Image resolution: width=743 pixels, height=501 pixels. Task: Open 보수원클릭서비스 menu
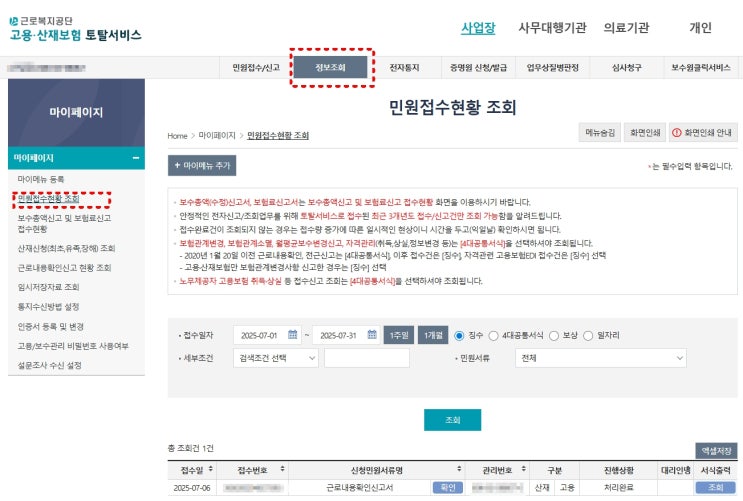[700, 68]
